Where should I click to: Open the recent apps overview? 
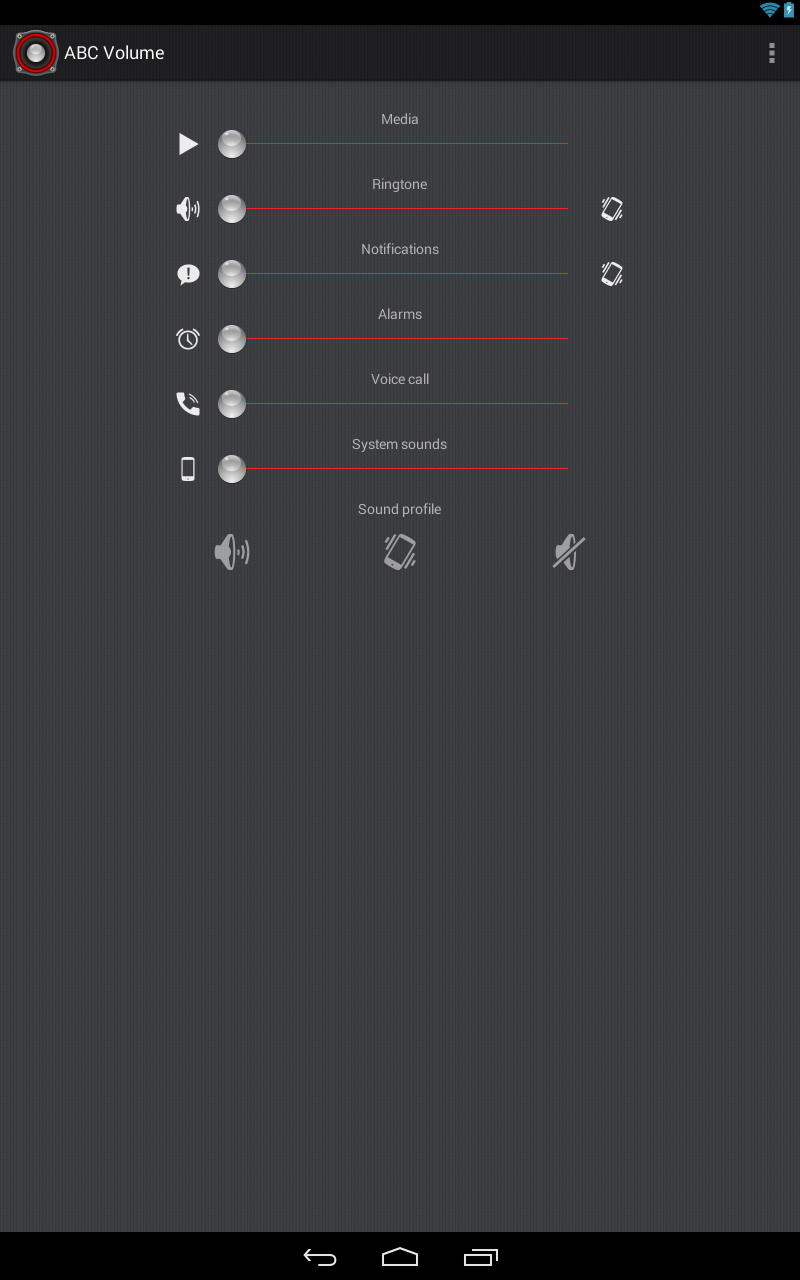pos(480,1257)
